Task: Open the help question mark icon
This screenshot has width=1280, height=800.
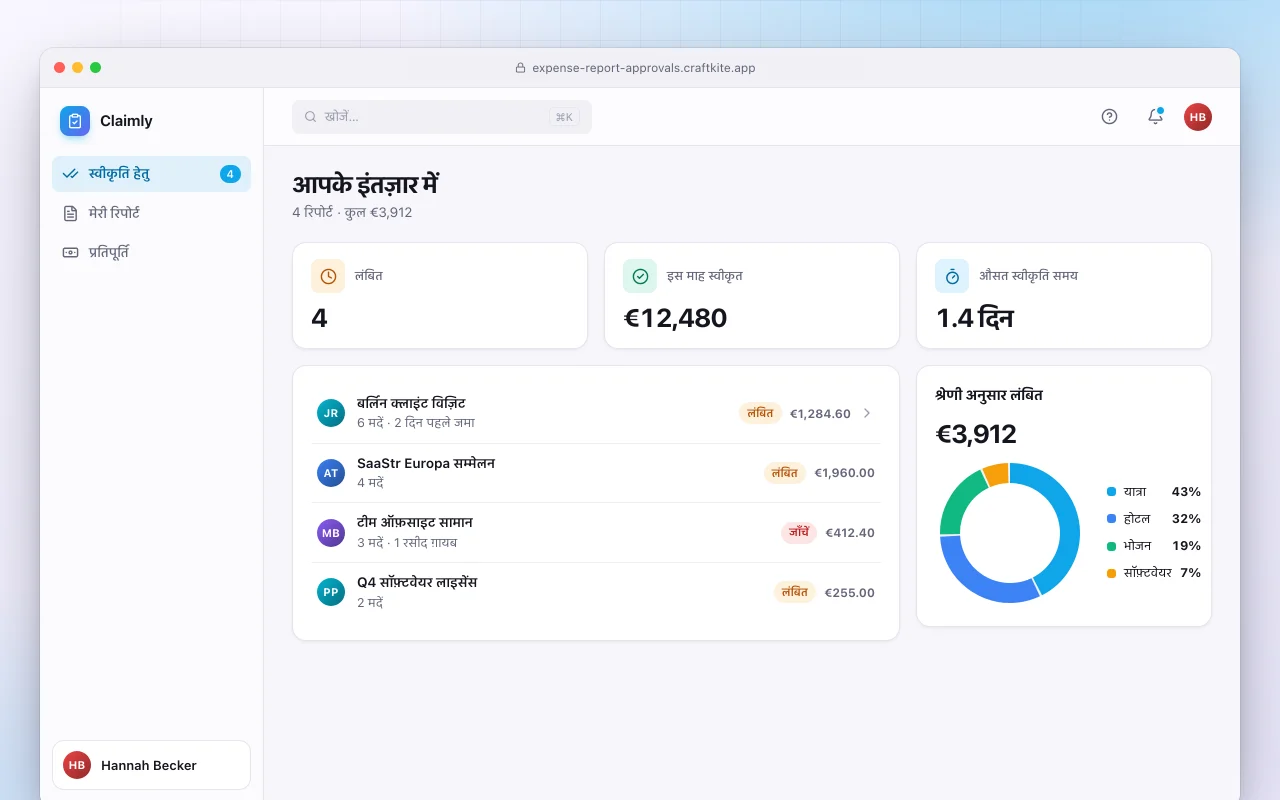Action: coord(1109,116)
